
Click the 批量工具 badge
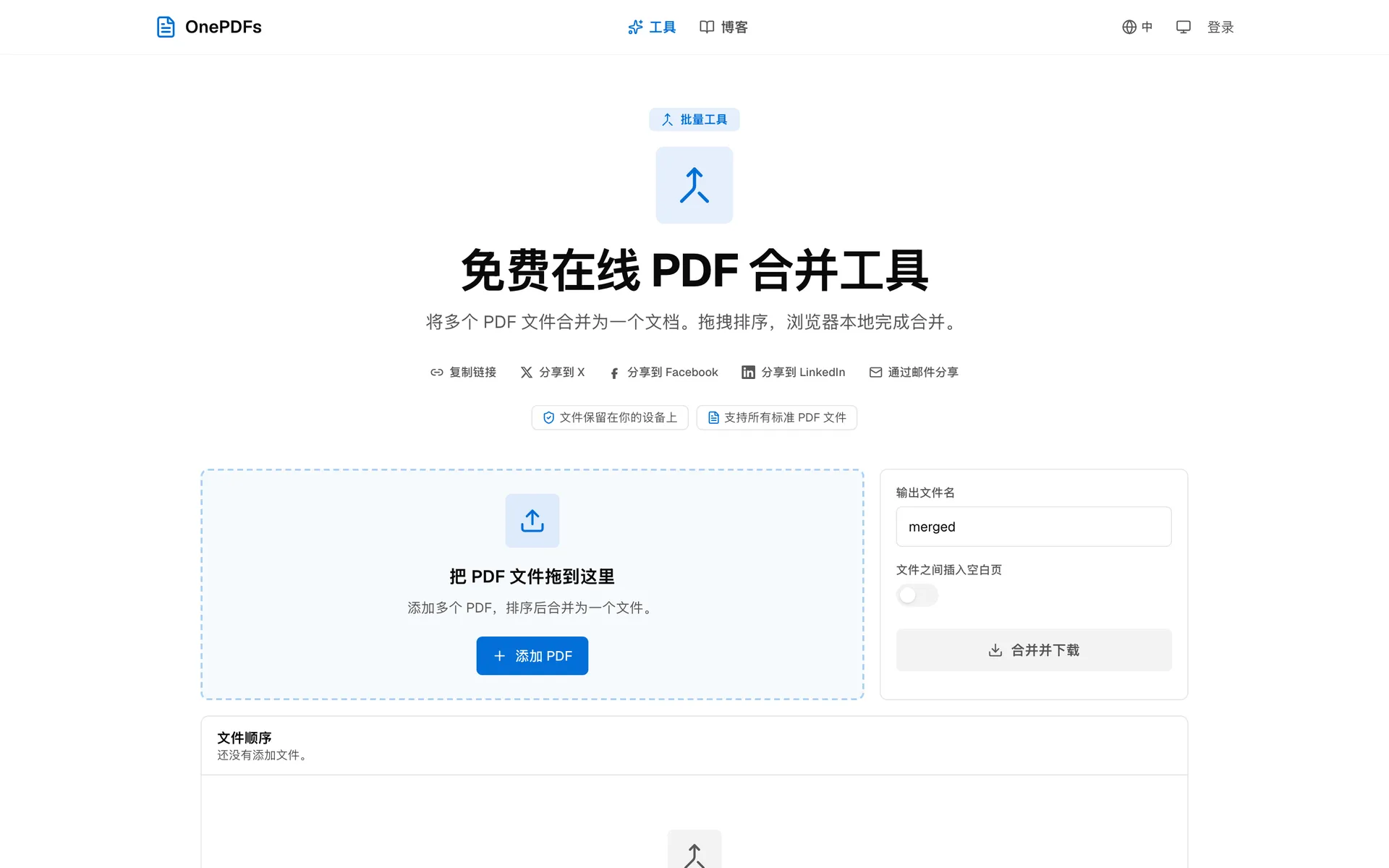click(x=694, y=119)
